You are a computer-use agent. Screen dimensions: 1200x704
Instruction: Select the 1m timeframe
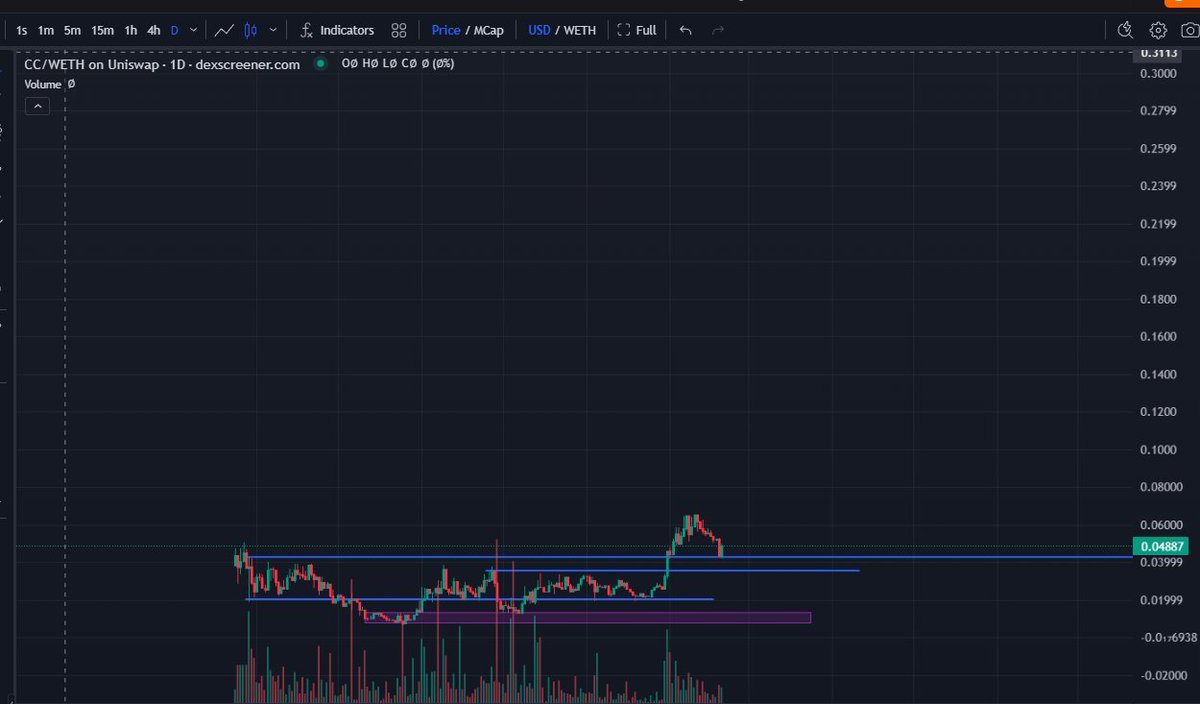pos(46,30)
